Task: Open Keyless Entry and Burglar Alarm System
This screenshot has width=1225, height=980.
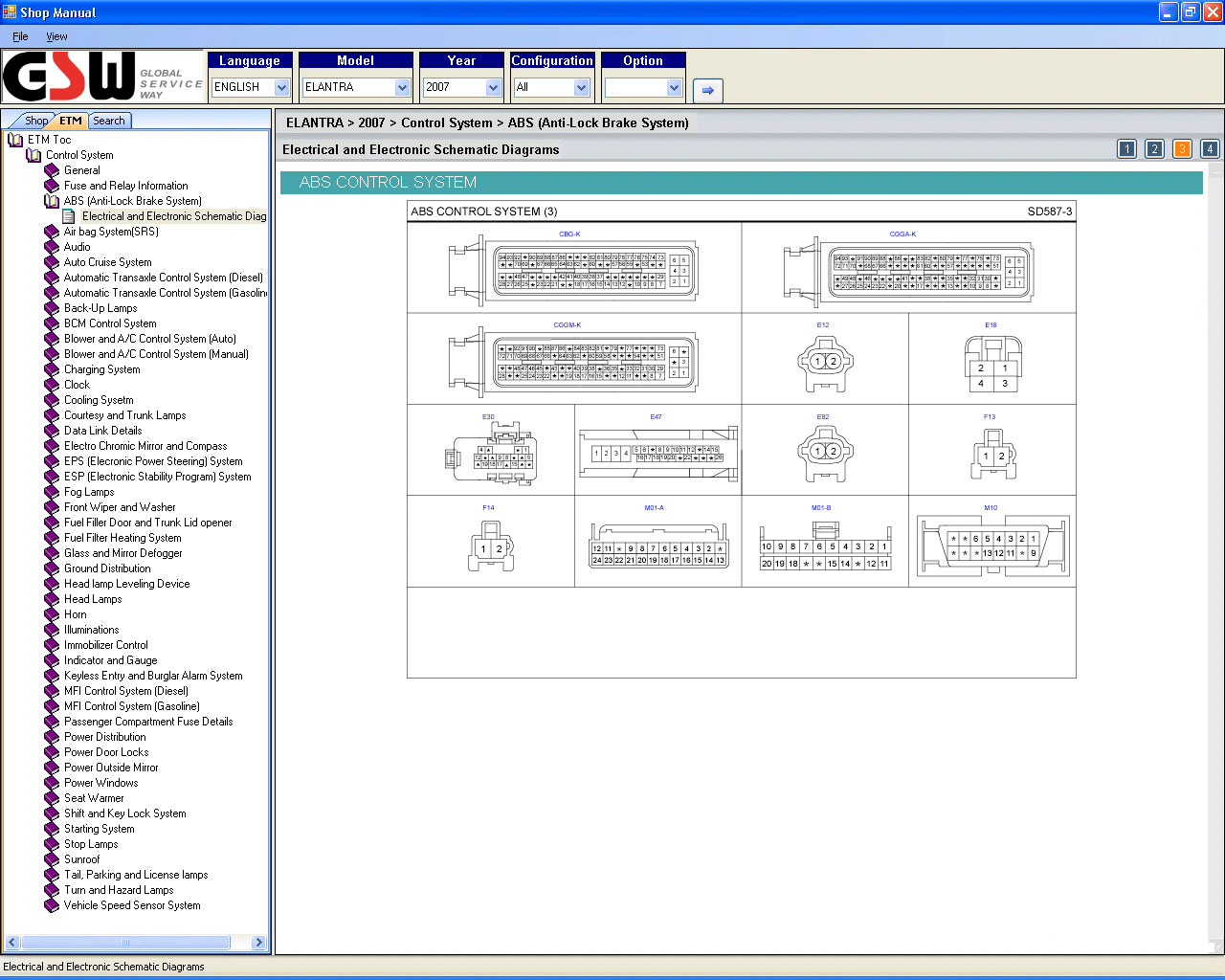Action: click(x=153, y=676)
